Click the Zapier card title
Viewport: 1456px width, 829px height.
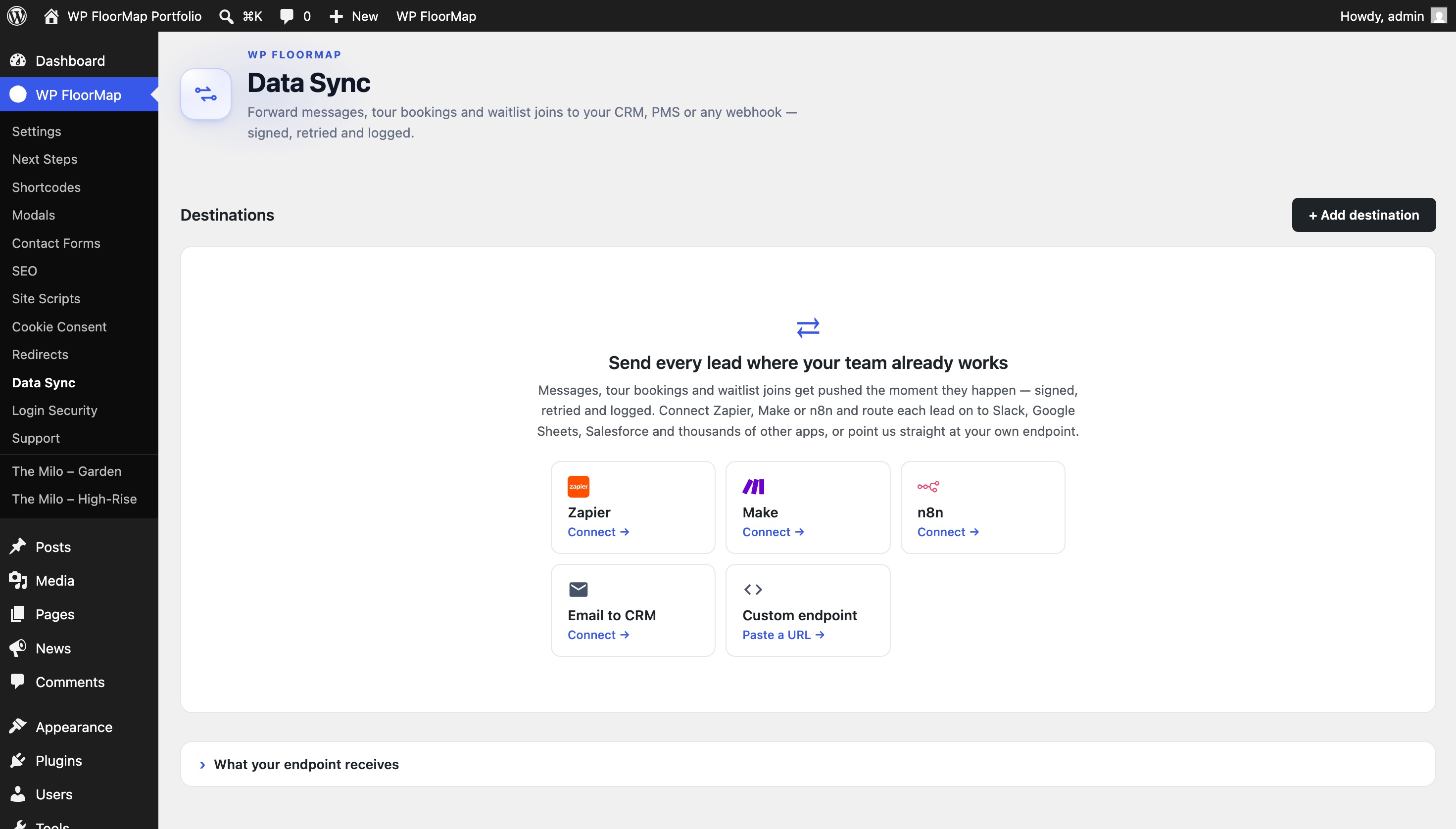pyautogui.click(x=589, y=512)
